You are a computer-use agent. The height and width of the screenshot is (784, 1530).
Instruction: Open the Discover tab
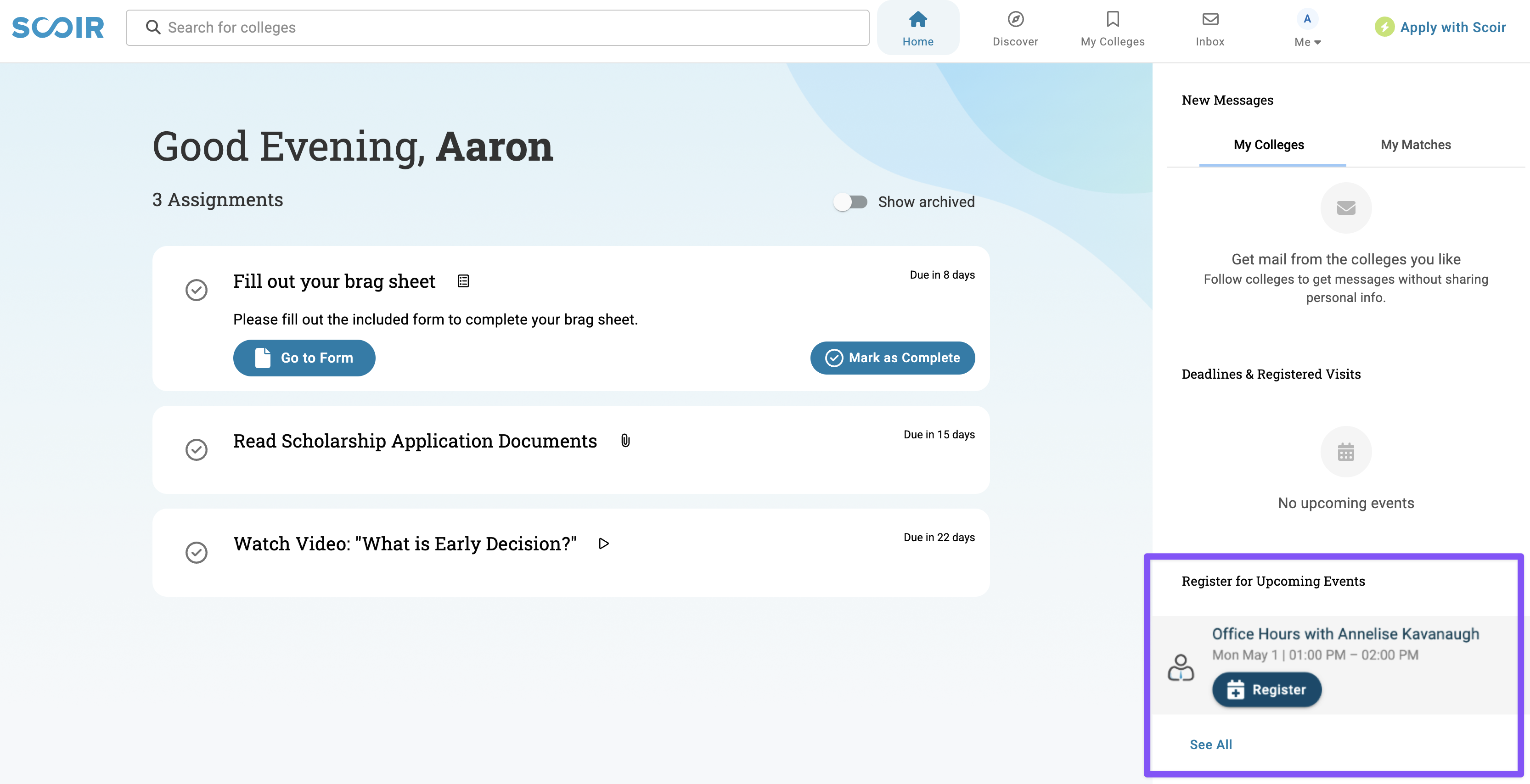point(1015,28)
